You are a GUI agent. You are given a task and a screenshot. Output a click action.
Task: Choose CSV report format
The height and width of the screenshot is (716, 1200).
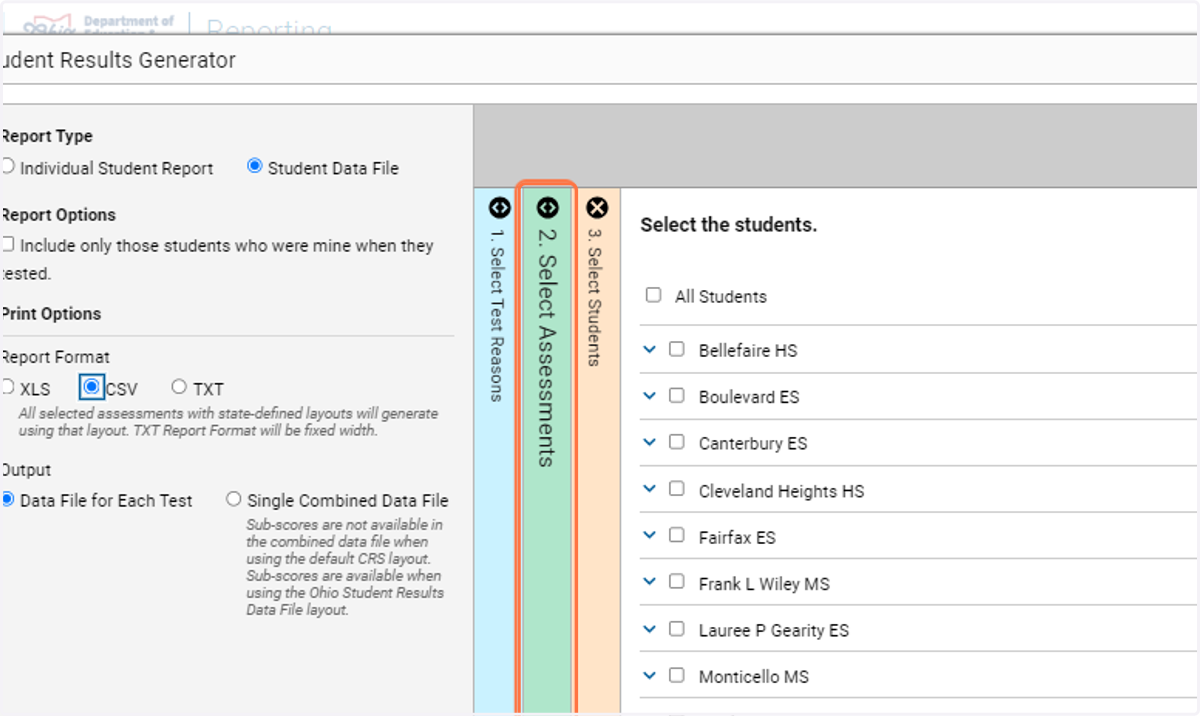(x=93, y=387)
